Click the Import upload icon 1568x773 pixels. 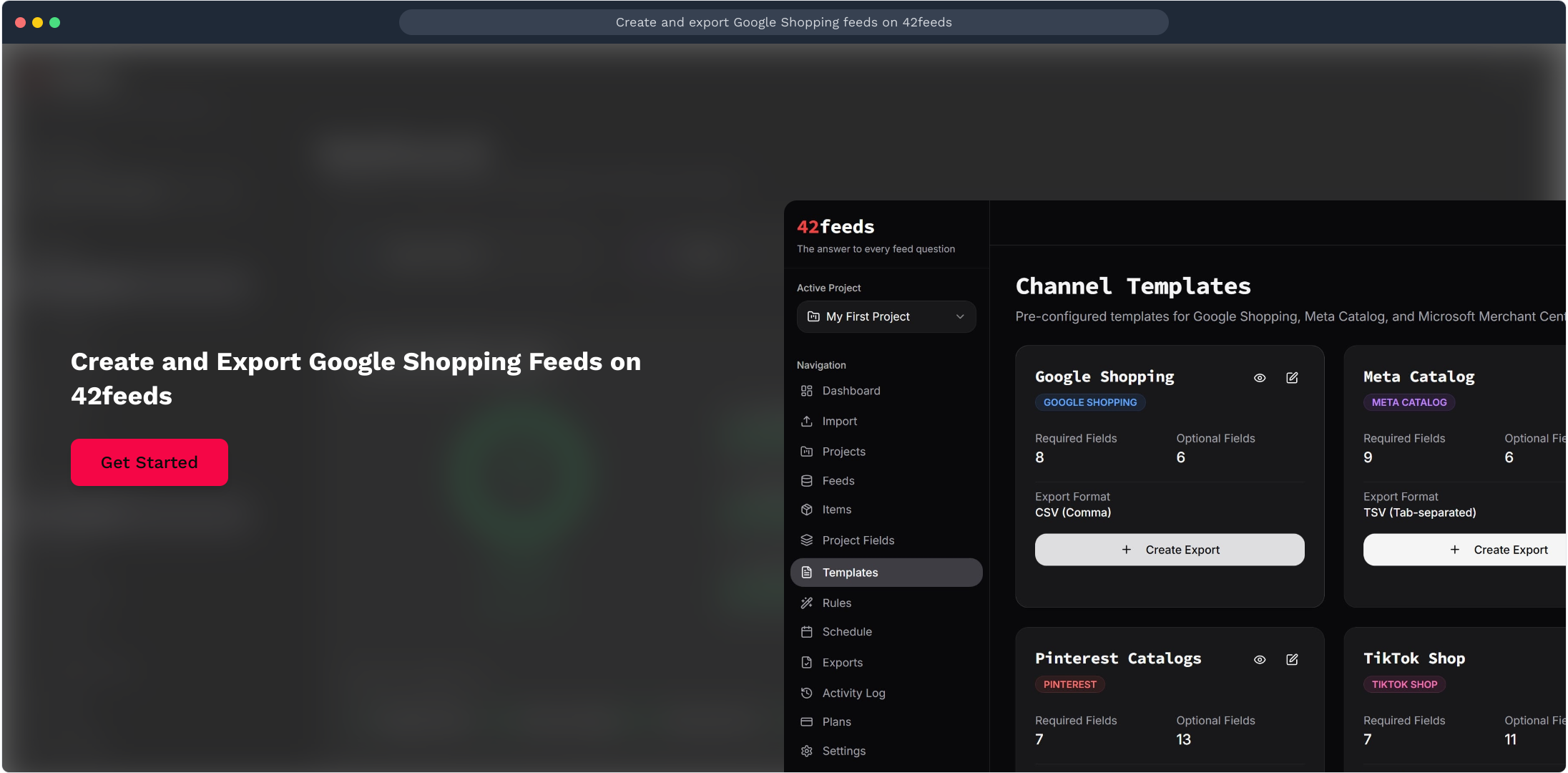click(806, 422)
